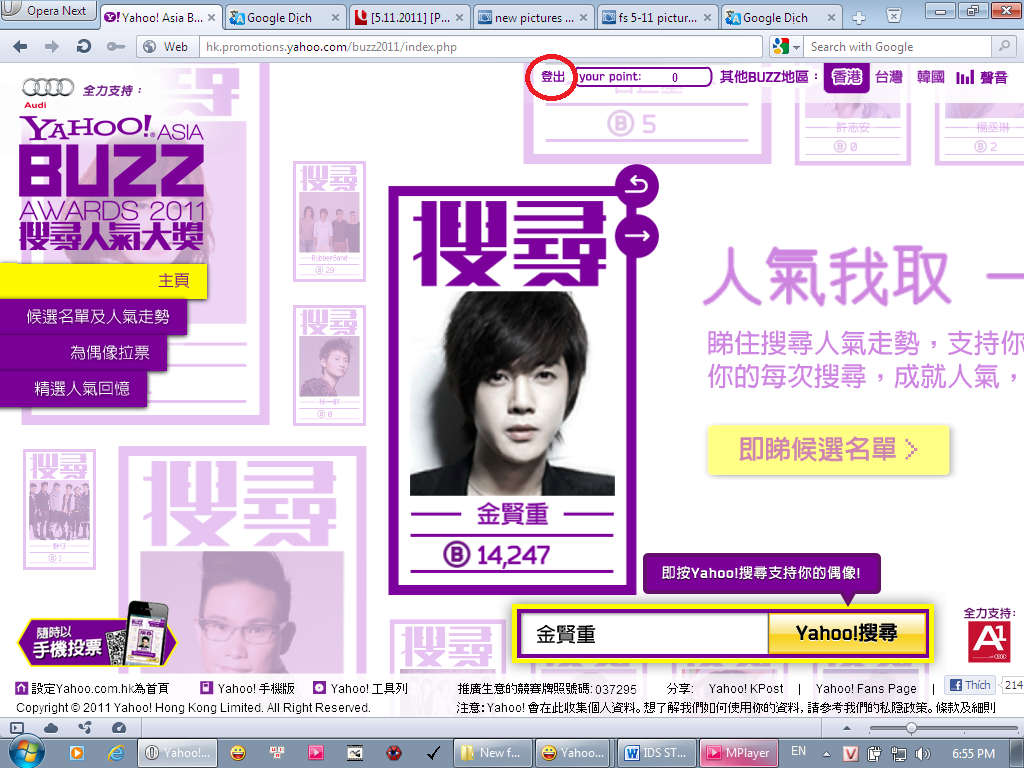The height and width of the screenshot is (768, 1024).
Task: Go back with the browser back arrow
Action: click(x=20, y=46)
